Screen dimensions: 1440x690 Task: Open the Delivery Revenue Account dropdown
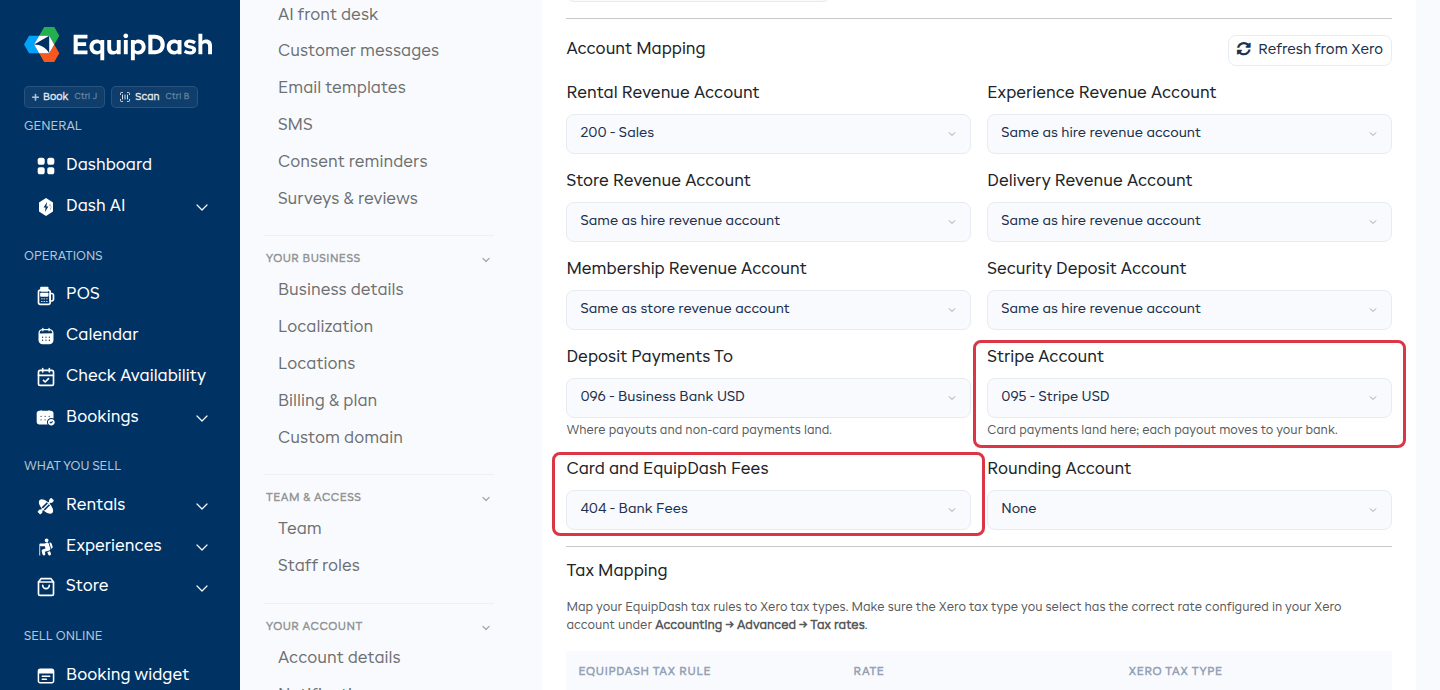point(1189,221)
